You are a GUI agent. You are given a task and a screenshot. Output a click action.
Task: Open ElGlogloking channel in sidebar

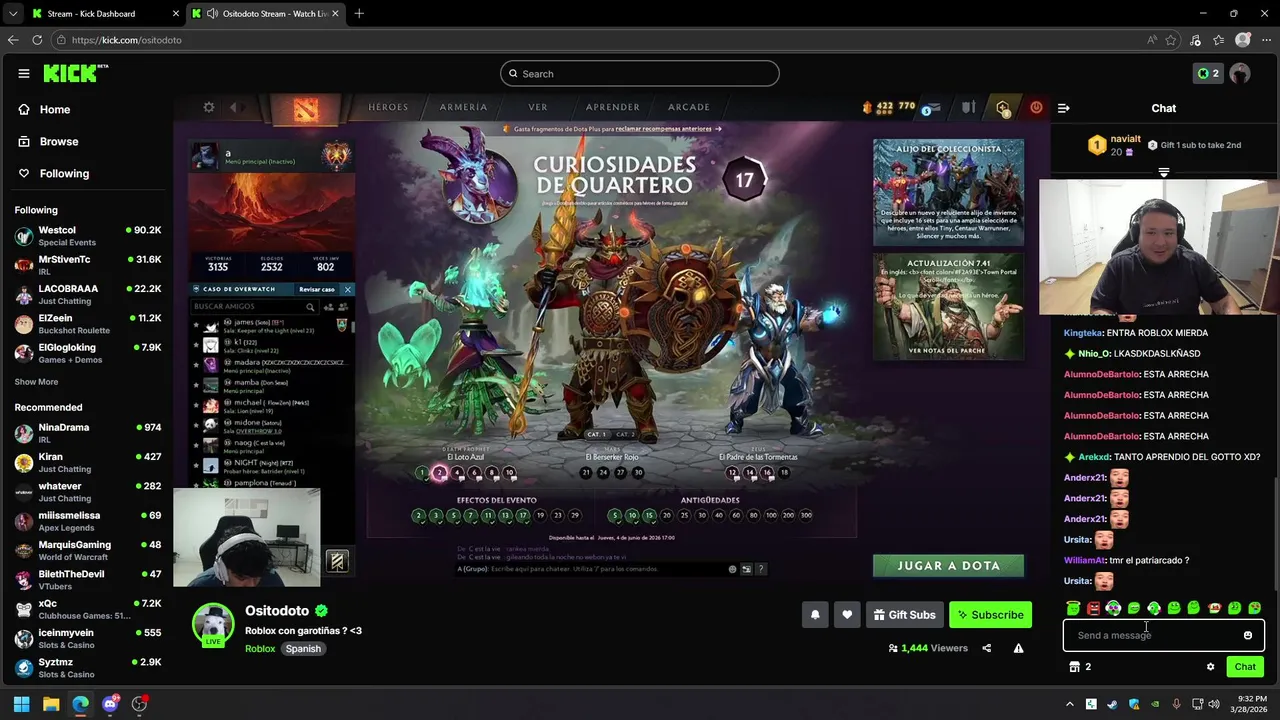coord(87,353)
